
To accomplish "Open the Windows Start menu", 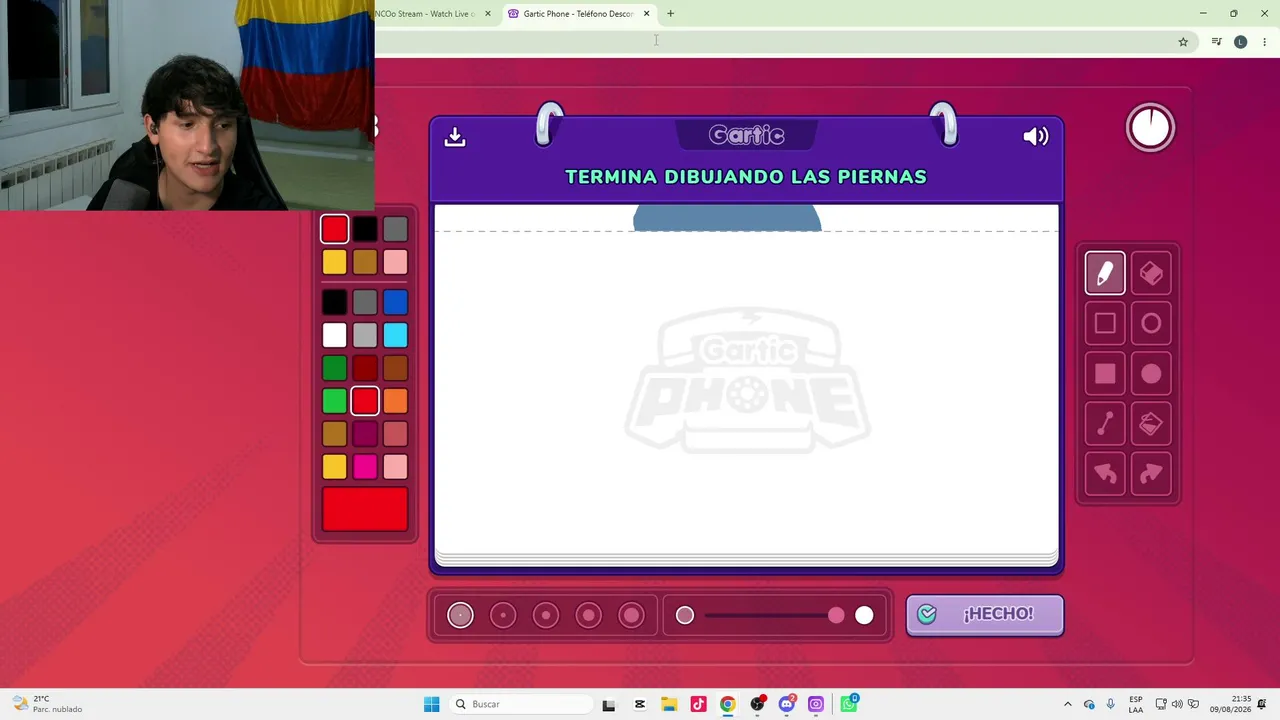I will pyautogui.click(x=431, y=704).
